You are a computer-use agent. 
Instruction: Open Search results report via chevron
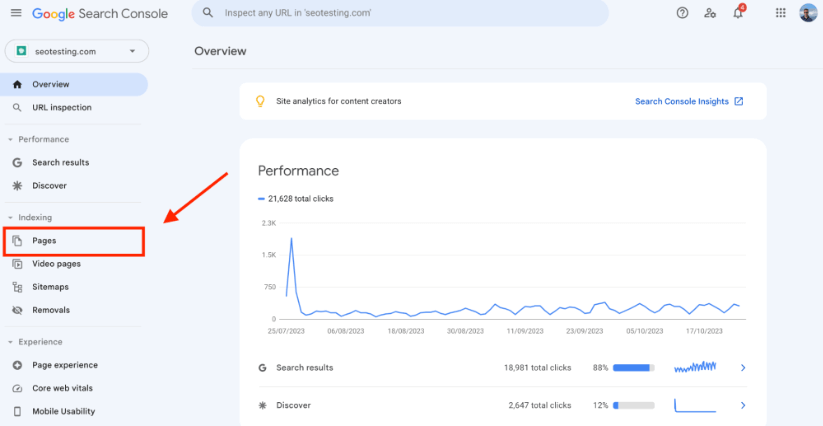[x=743, y=368]
